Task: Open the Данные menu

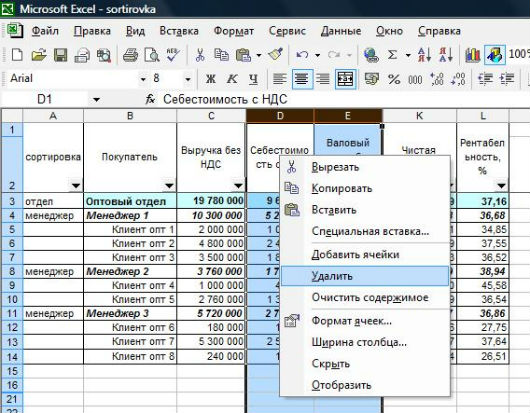Action: pyautogui.click(x=341, y=31)
